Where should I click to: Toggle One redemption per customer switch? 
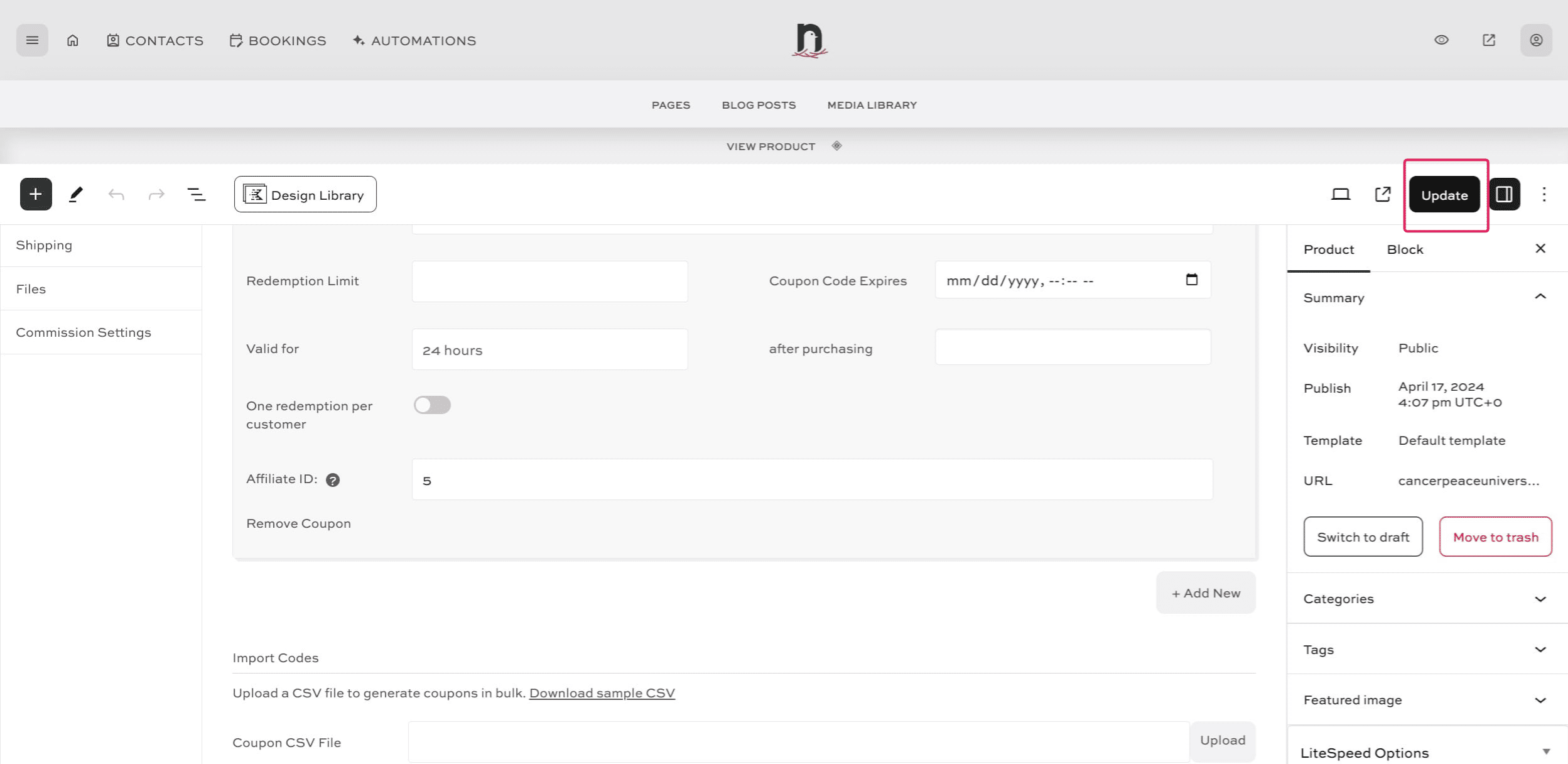(x=432, y=405)
